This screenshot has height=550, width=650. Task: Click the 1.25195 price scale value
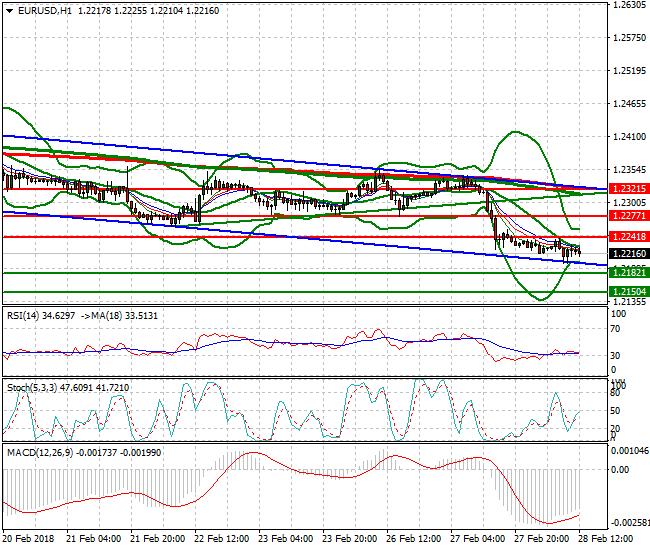[x=629, y=71]
